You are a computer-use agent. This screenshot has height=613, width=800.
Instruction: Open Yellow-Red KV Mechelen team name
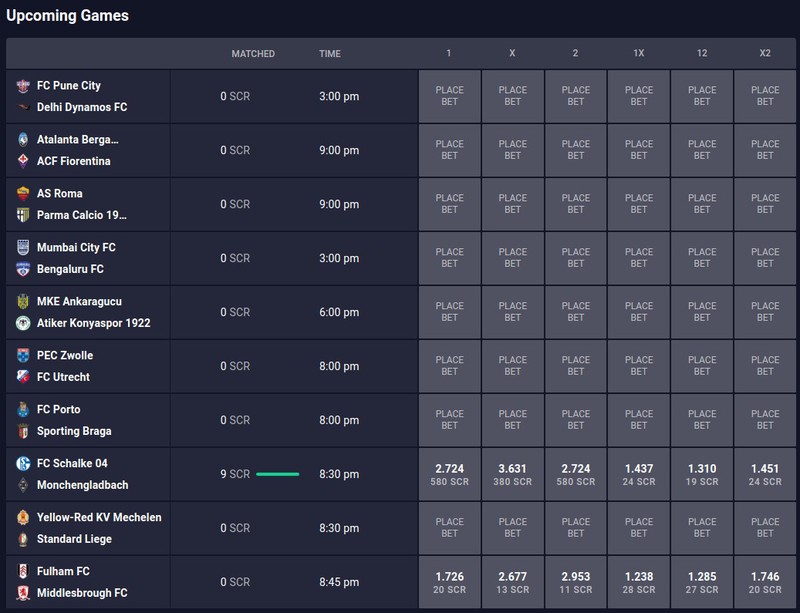99,518
